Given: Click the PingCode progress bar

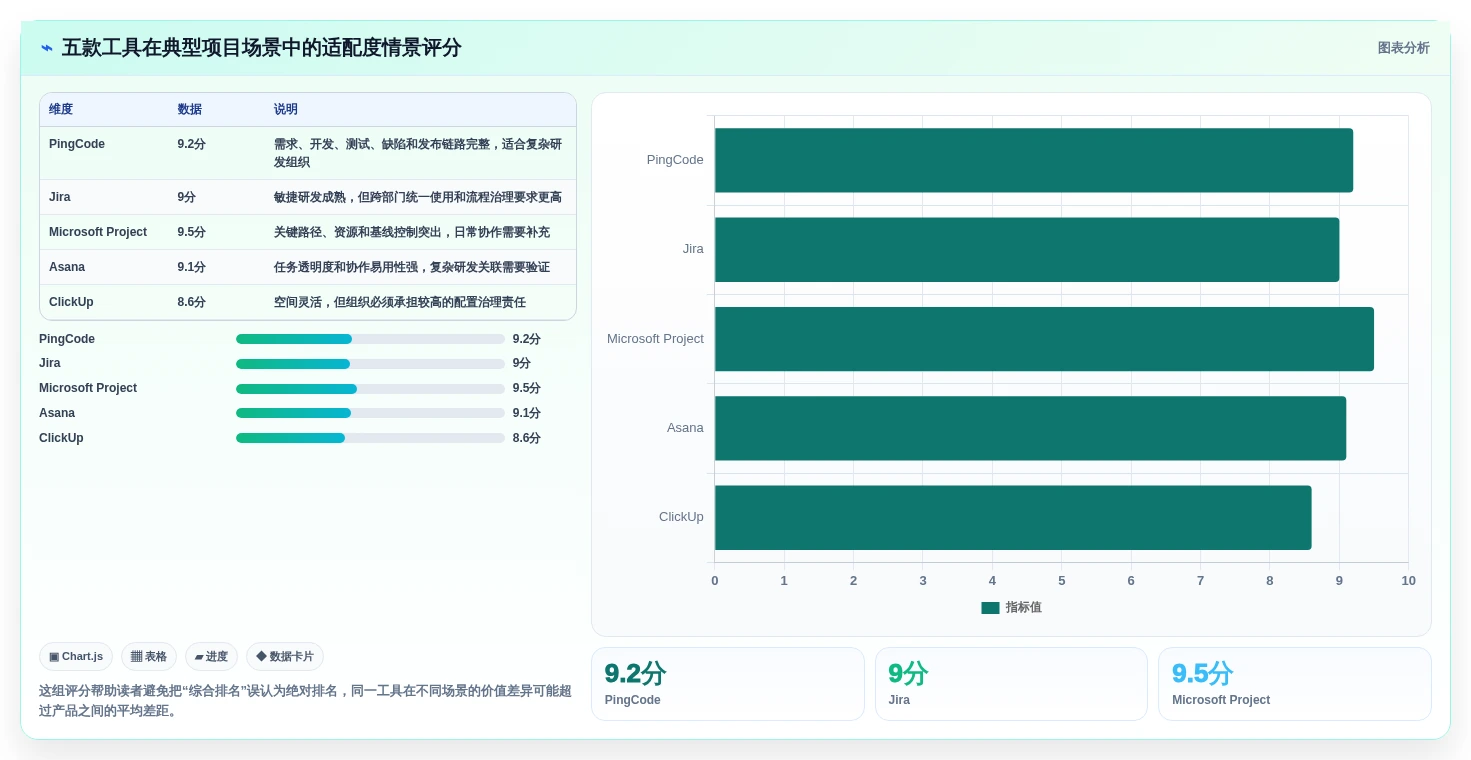Looking at the screenshot, I should (x=370, y=339).
